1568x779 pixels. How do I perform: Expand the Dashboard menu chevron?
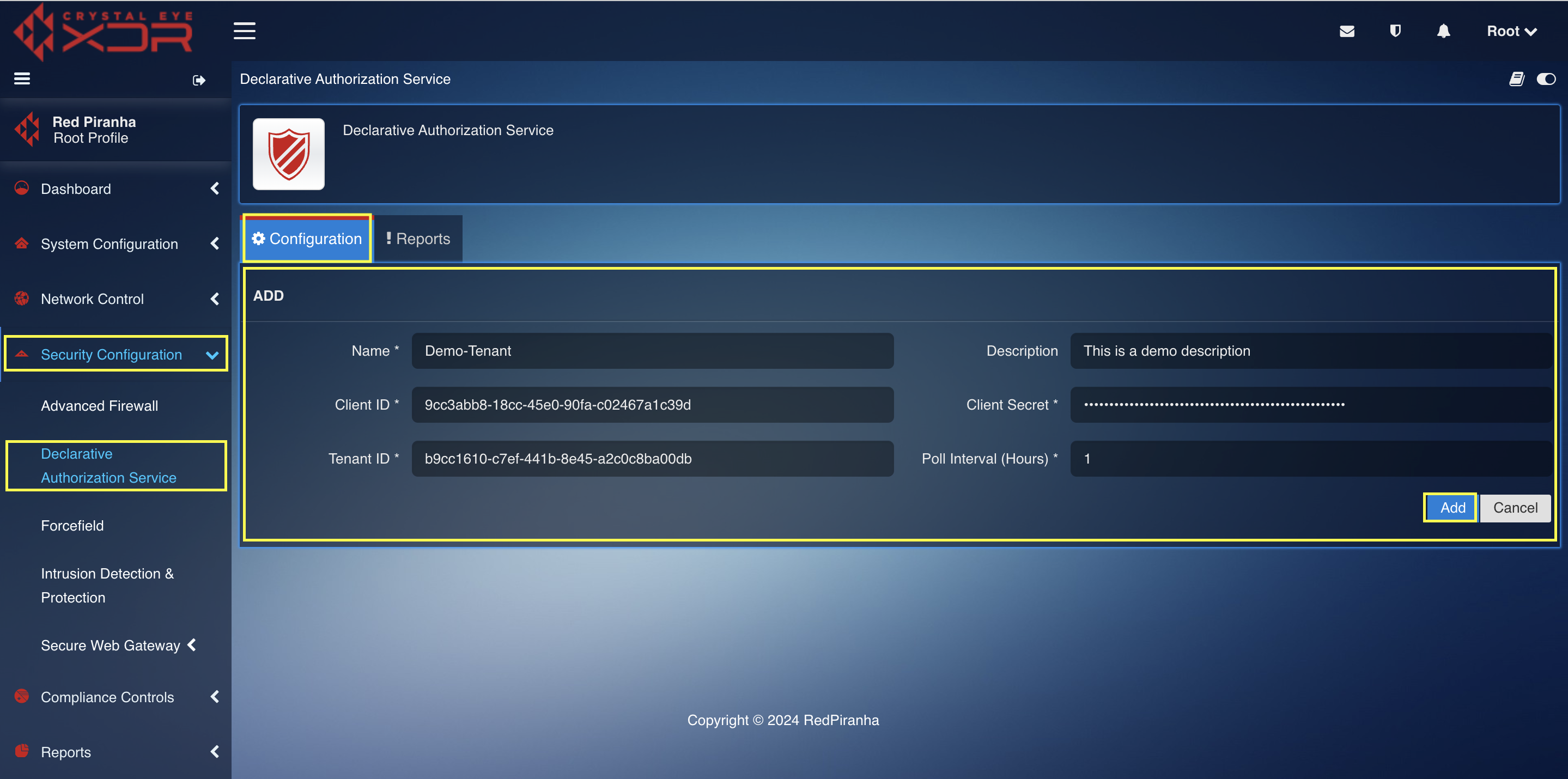[x=214, y=188]
